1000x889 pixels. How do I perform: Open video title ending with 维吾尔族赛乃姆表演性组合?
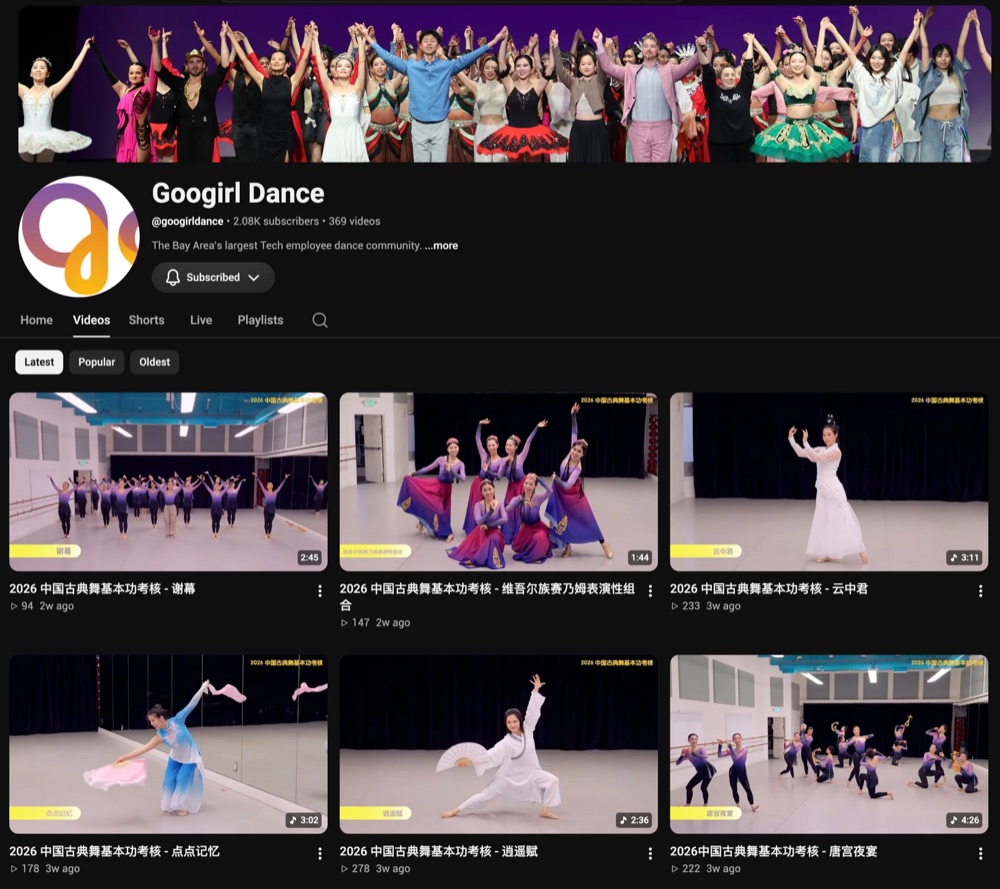(x=487, y=596)
